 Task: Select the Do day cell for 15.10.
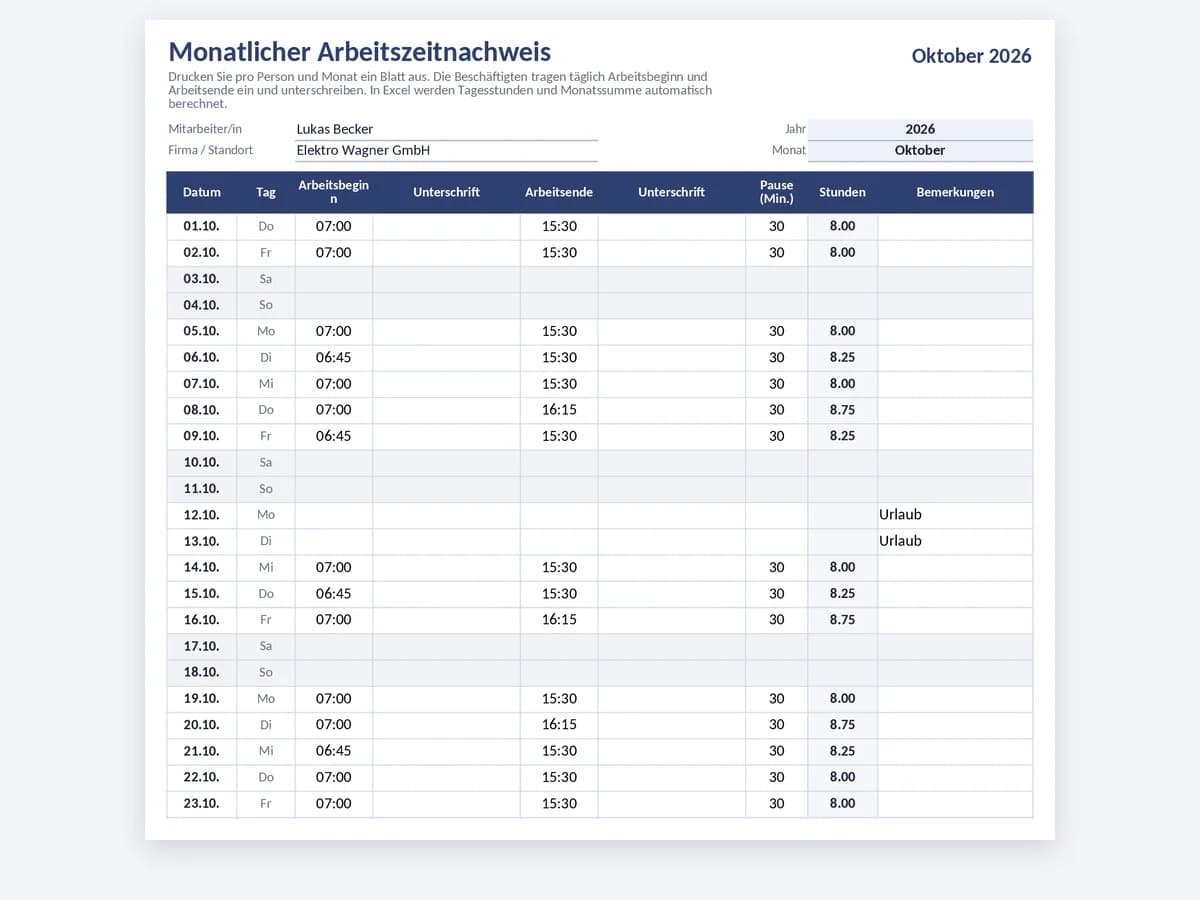click(x=266, y=594)
